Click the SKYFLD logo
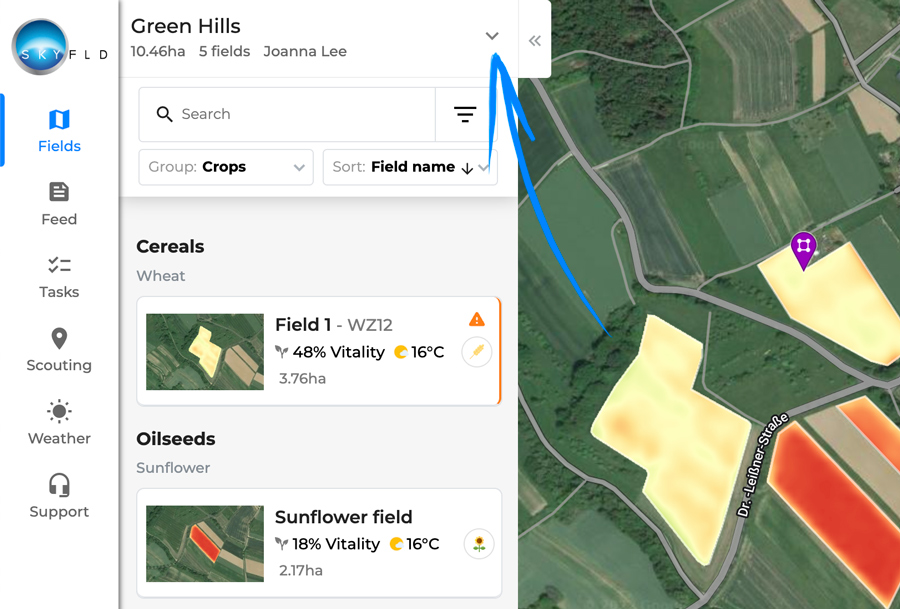Image resolution: width=900 pixels, height=609 pixels. pos(59,47)
